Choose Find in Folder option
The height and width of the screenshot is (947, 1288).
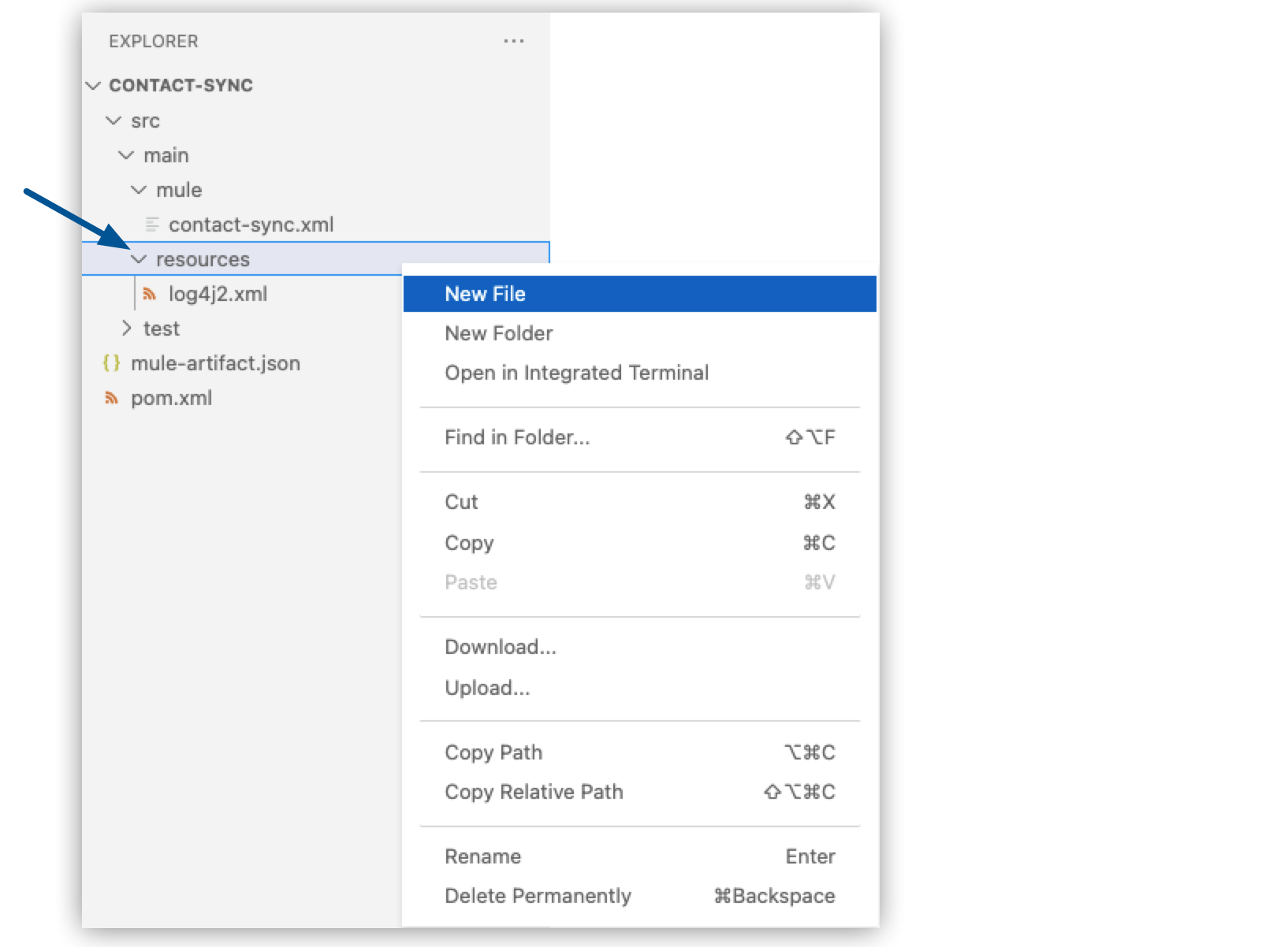pos(518,437)
